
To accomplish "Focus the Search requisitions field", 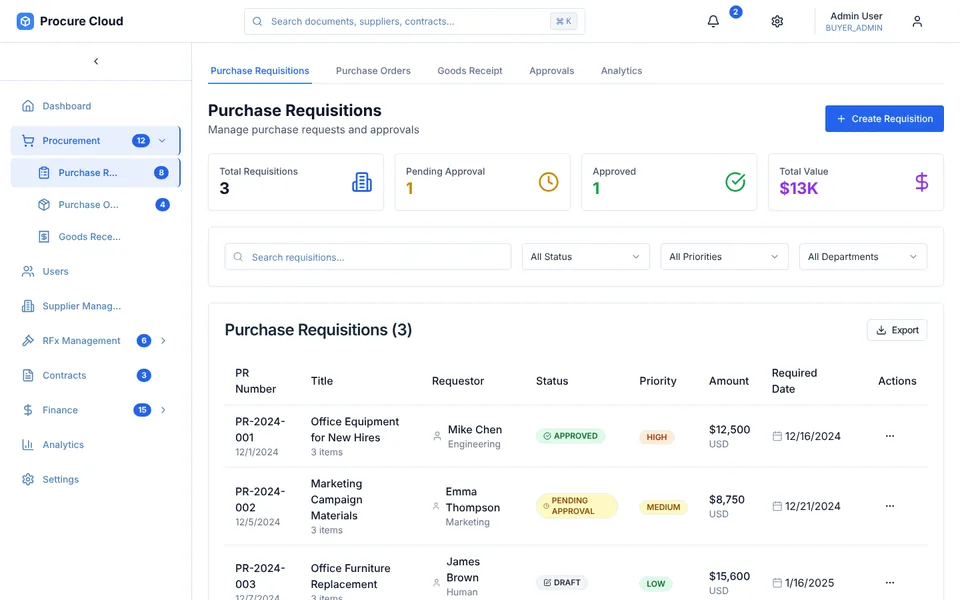I will [368, 257].
